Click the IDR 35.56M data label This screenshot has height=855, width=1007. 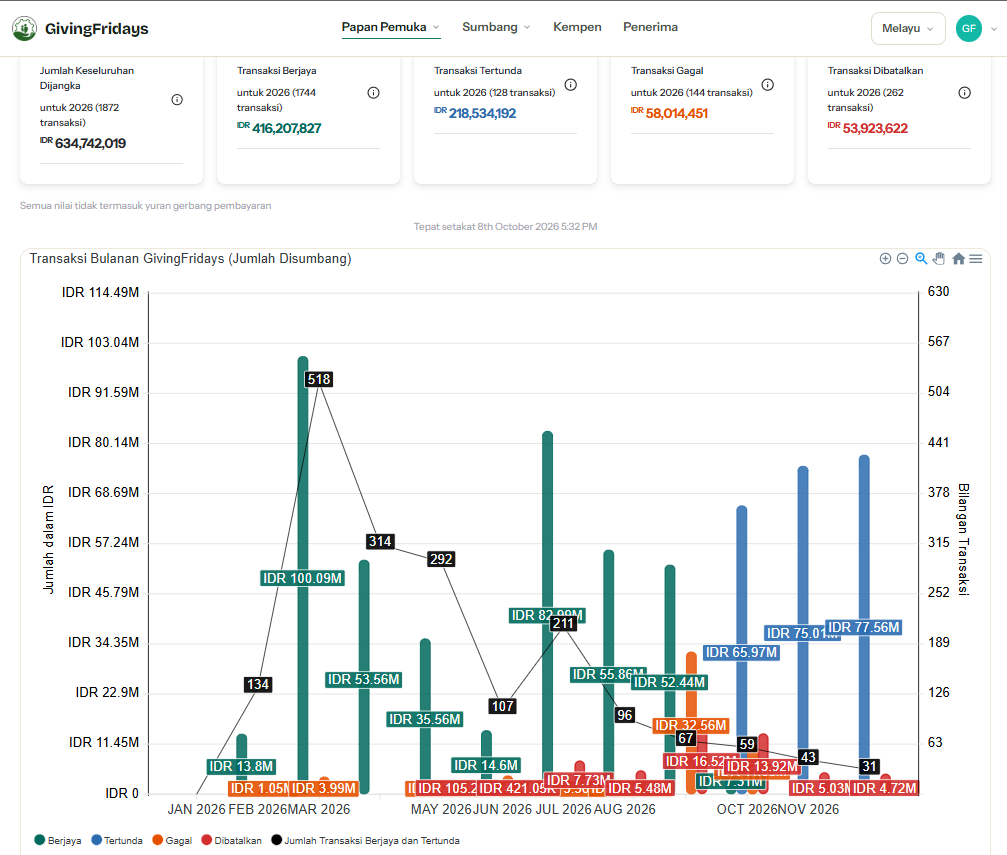point(425,719)
